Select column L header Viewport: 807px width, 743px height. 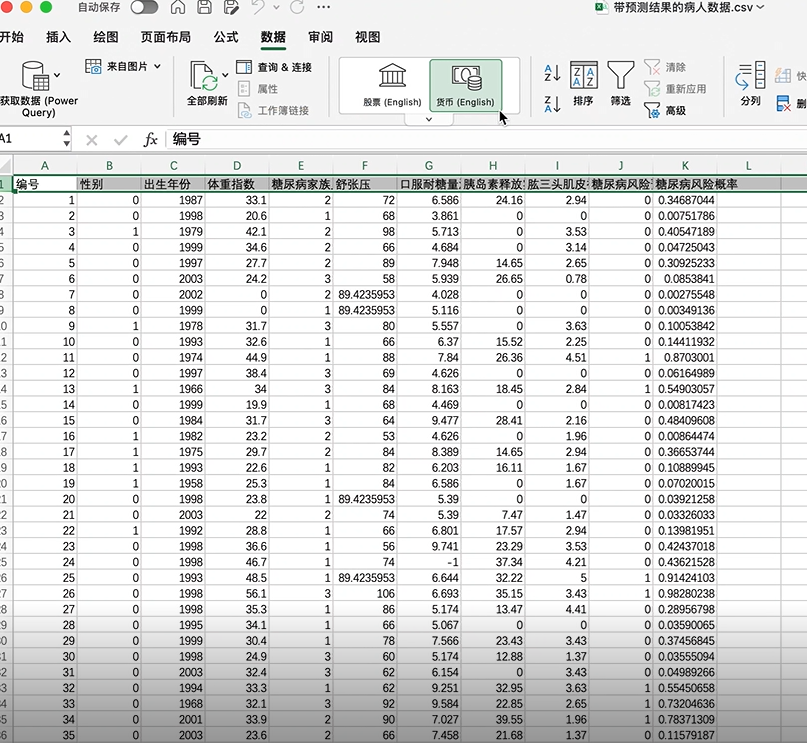point(748,166)
